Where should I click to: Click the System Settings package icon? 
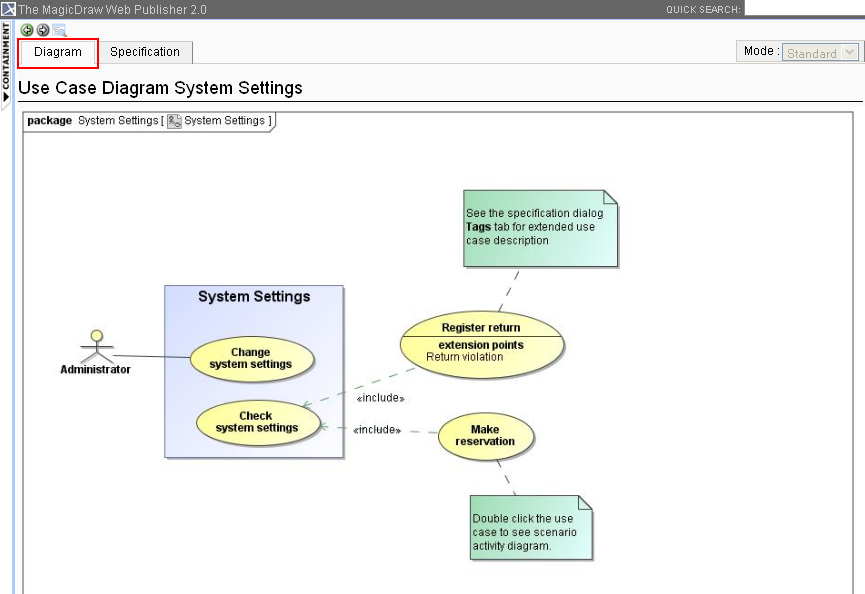click(174, 121)
